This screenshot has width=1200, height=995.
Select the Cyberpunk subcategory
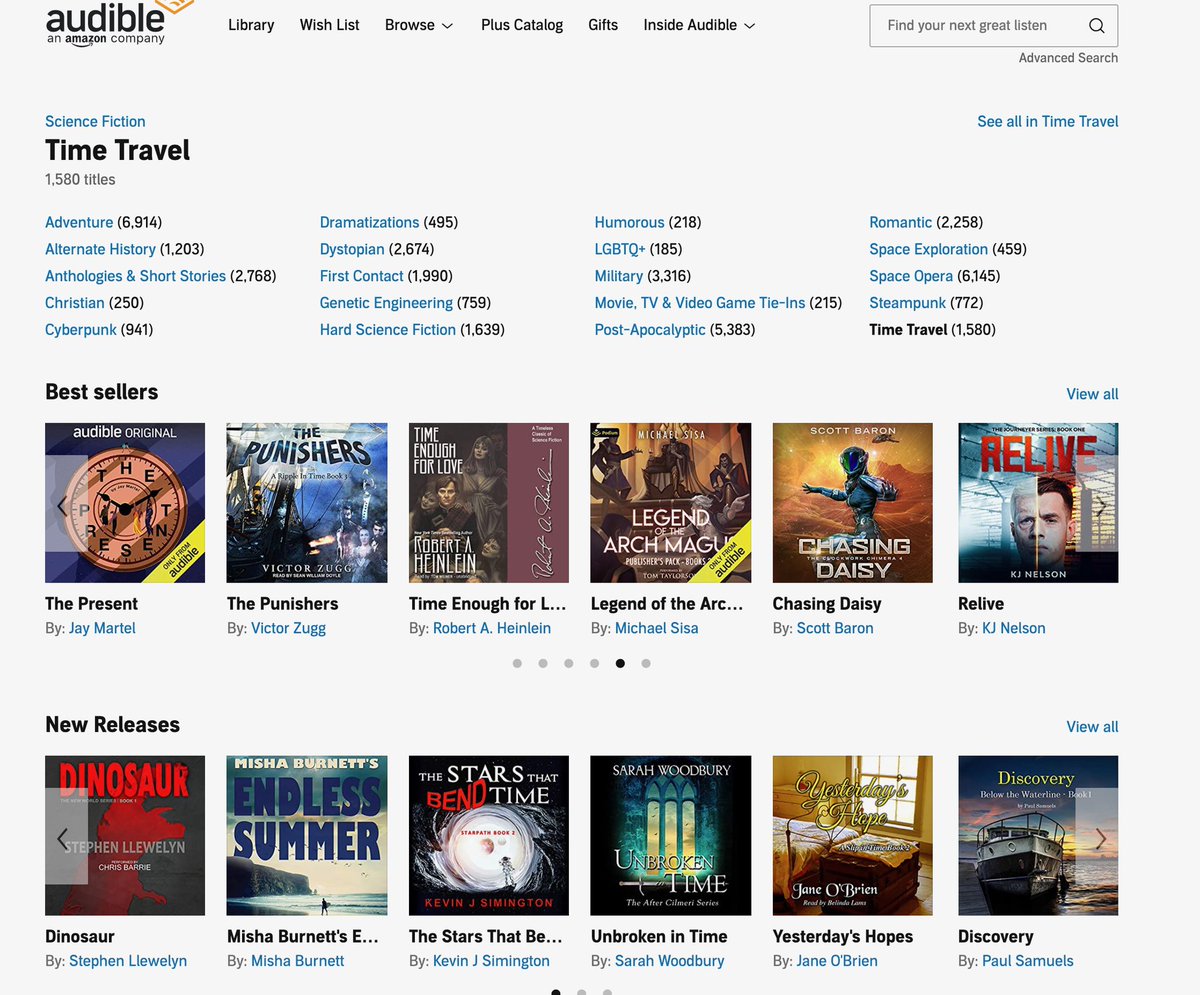(81, 330)
